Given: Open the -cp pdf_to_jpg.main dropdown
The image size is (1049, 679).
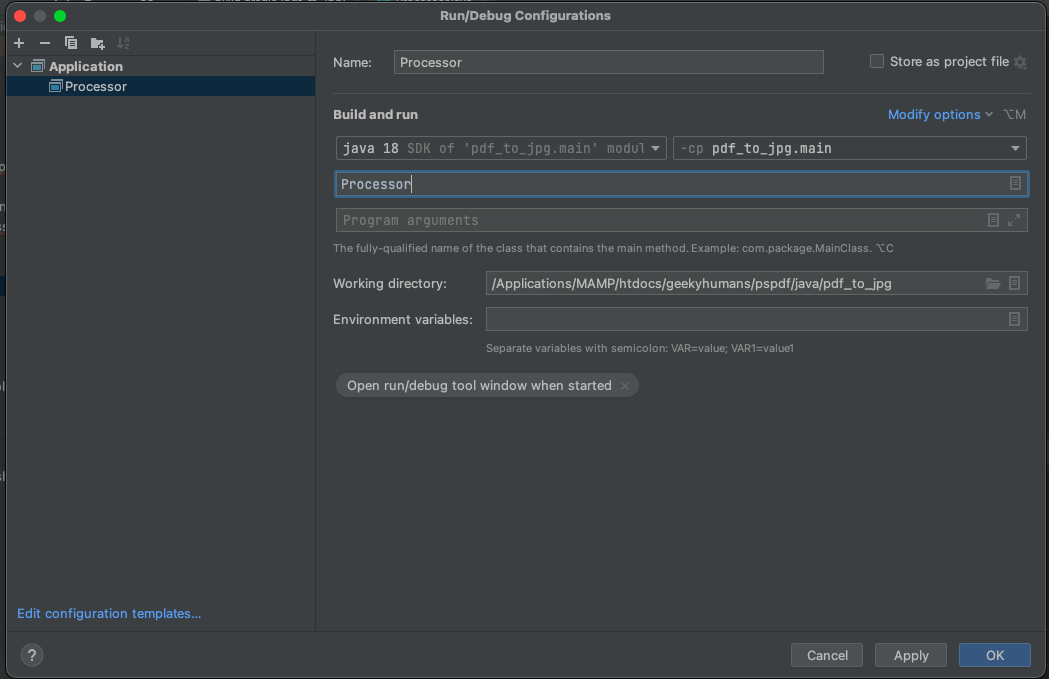Looking at the screenshot, I should [1014, 147].
